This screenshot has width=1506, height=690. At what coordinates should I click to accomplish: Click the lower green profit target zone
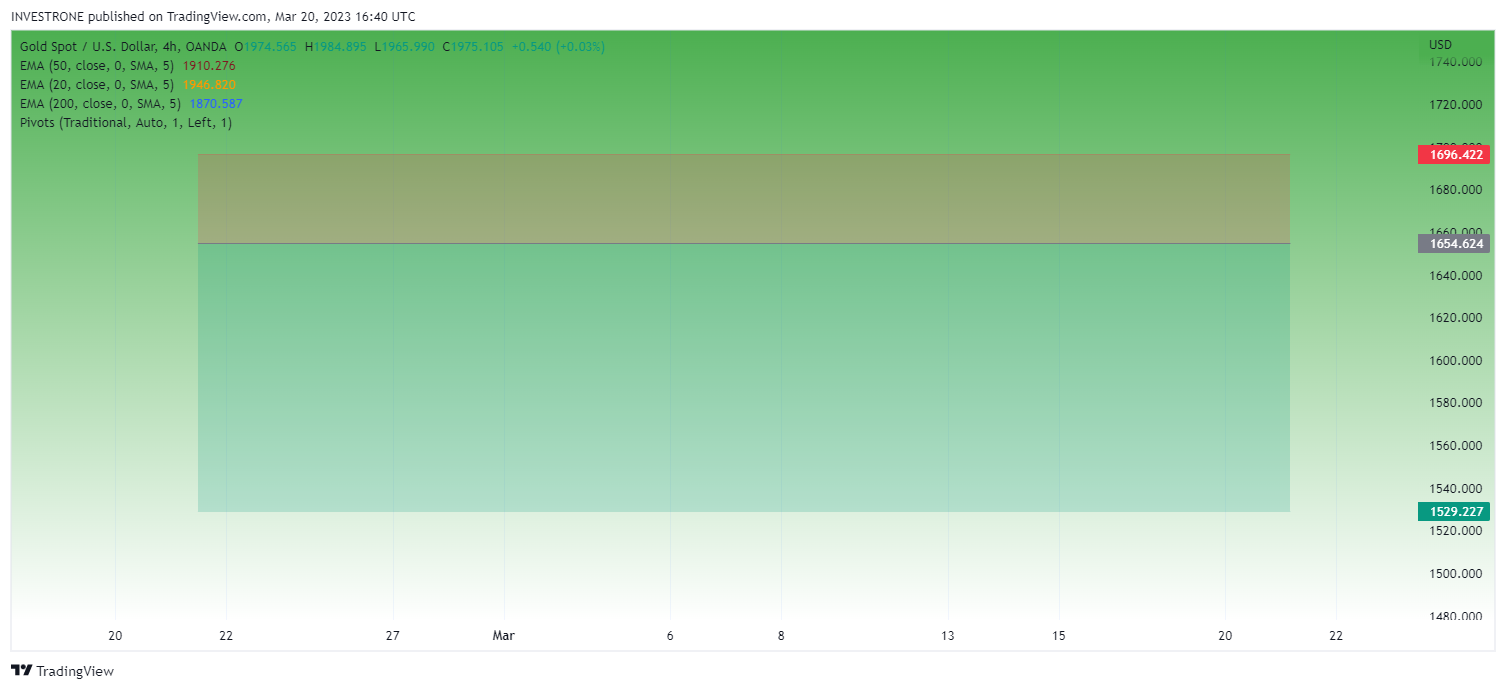(744, 378)
